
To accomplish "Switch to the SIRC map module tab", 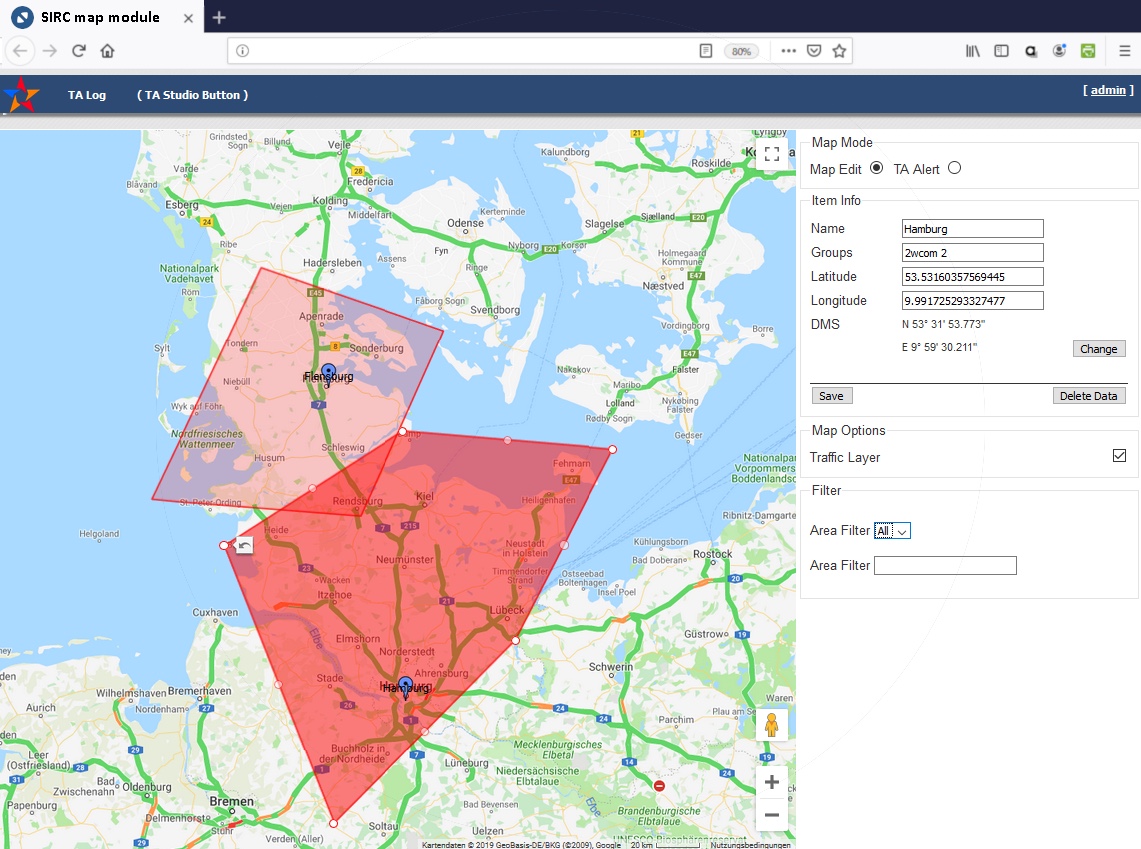I will [100, 17].
